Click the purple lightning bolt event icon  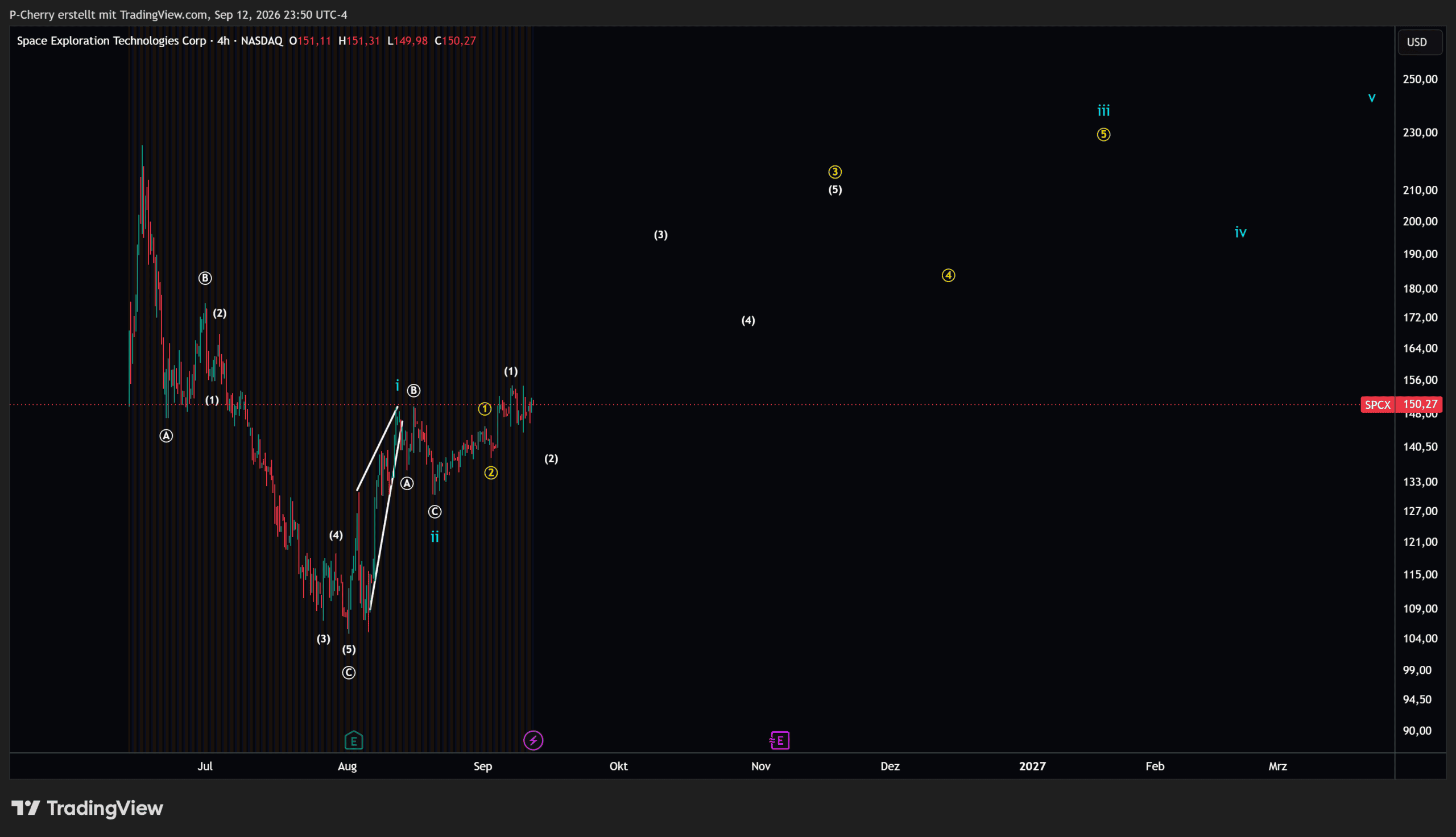click(x=533, y=740)
